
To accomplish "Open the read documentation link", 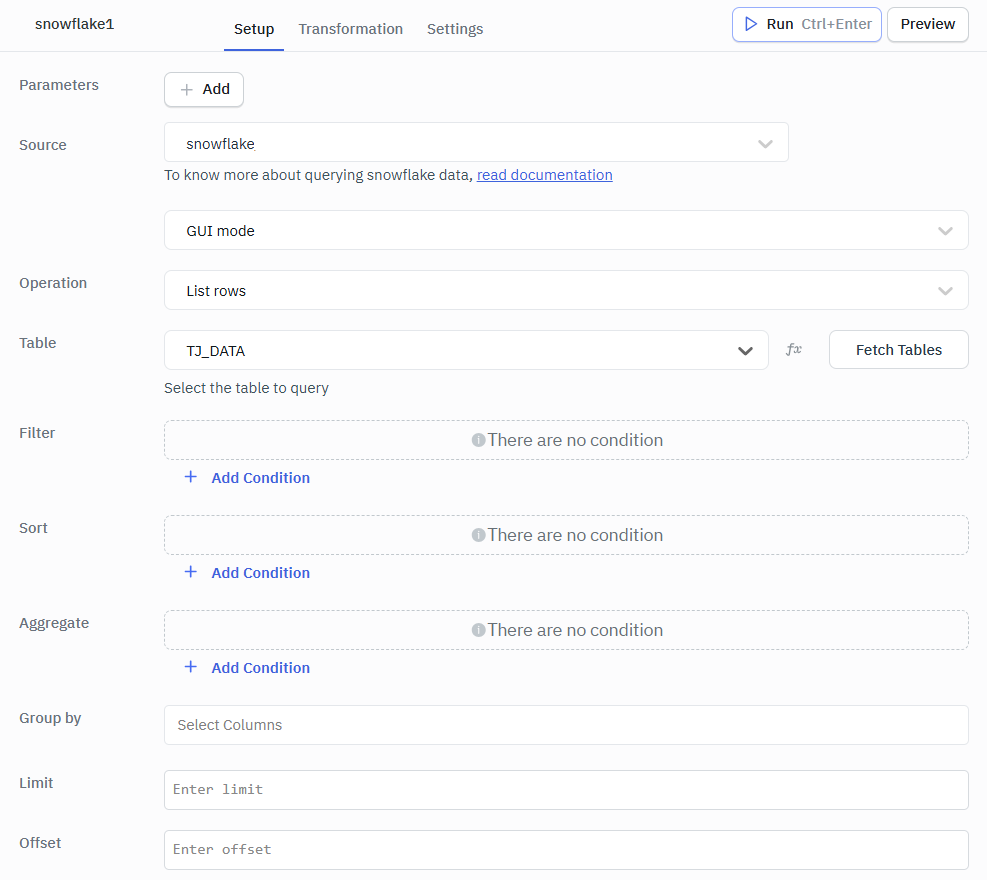I will click(544, 175).
